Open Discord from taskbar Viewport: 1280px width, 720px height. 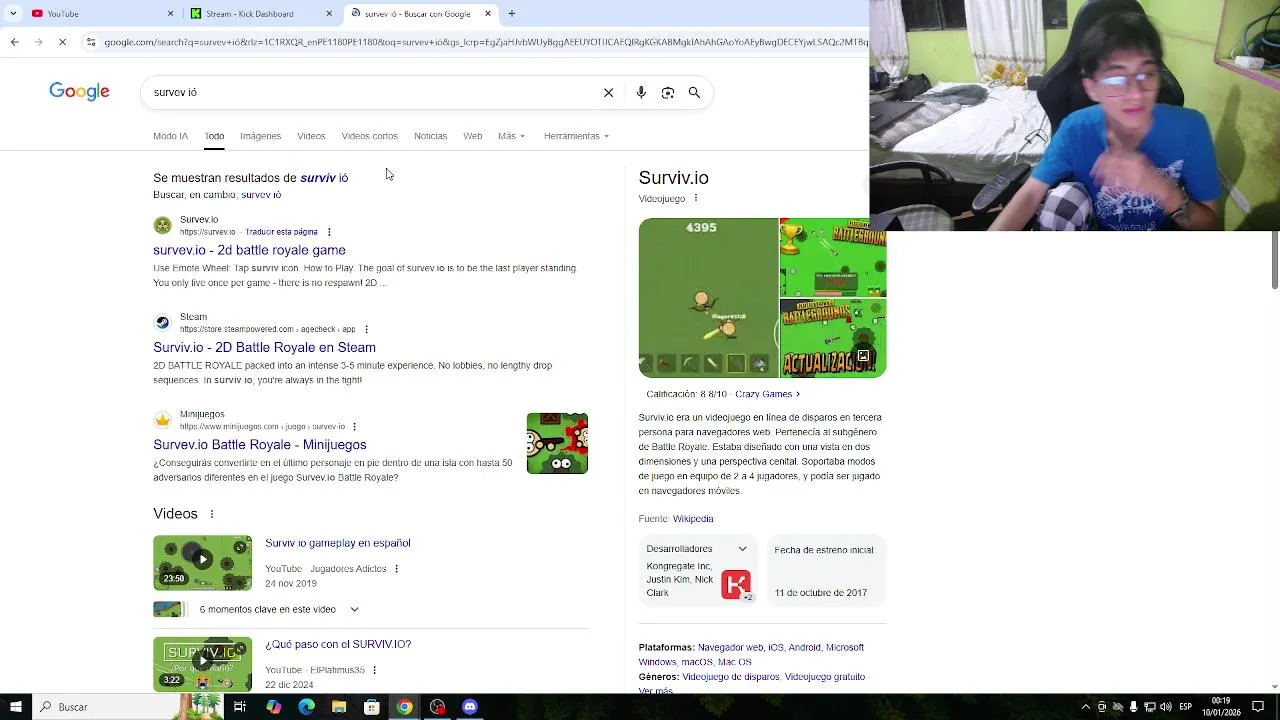[x=470, y=707]
